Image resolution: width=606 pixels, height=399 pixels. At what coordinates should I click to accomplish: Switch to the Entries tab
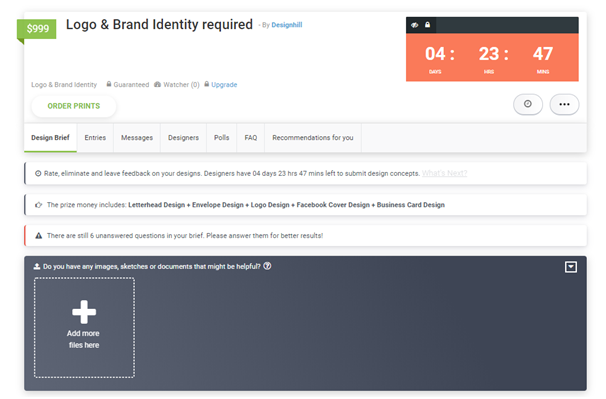point(95,138)
